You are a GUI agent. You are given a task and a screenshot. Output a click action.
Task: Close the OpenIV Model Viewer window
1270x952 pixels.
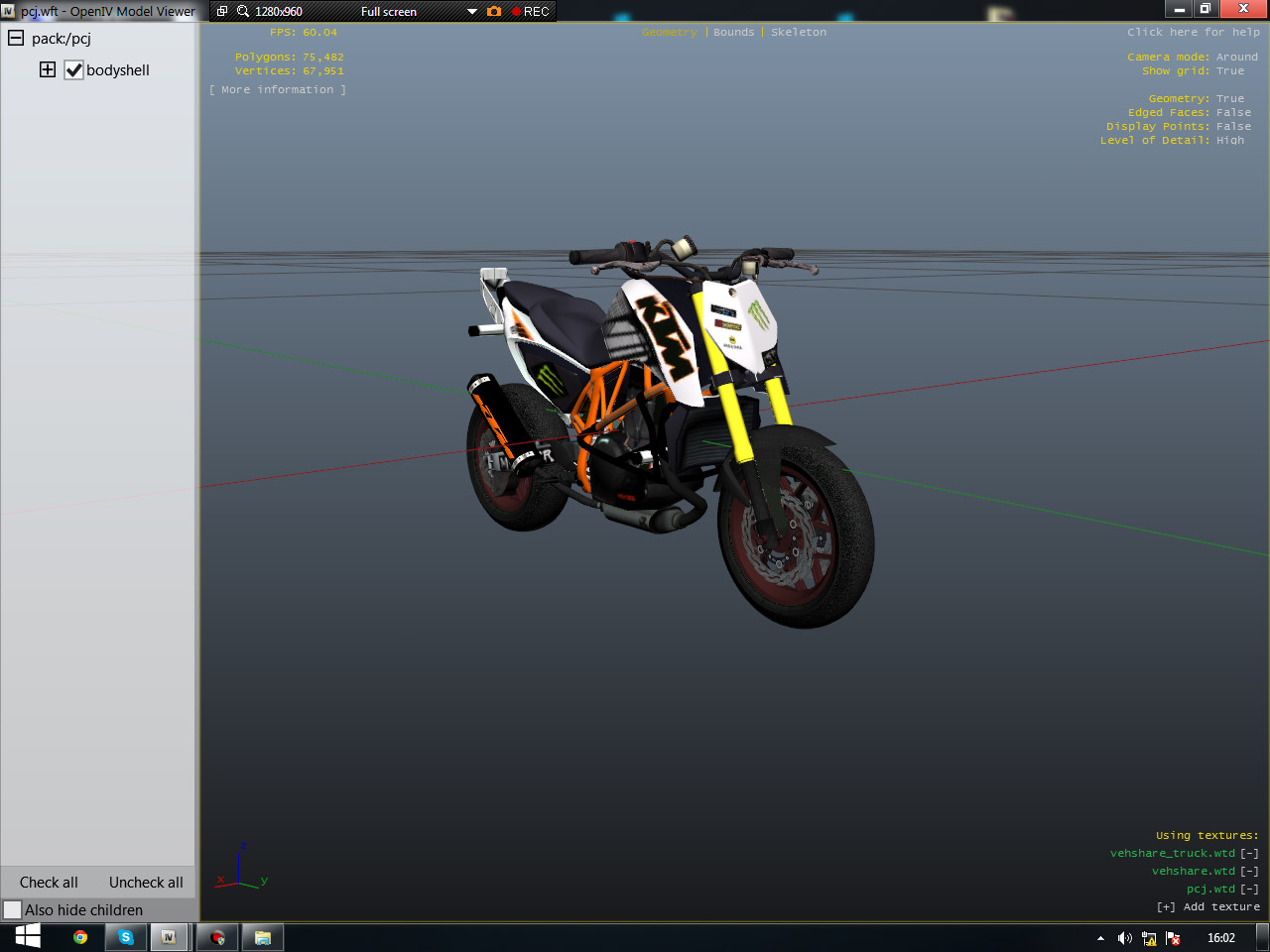pyautogui.click(x=1243, y=9)
